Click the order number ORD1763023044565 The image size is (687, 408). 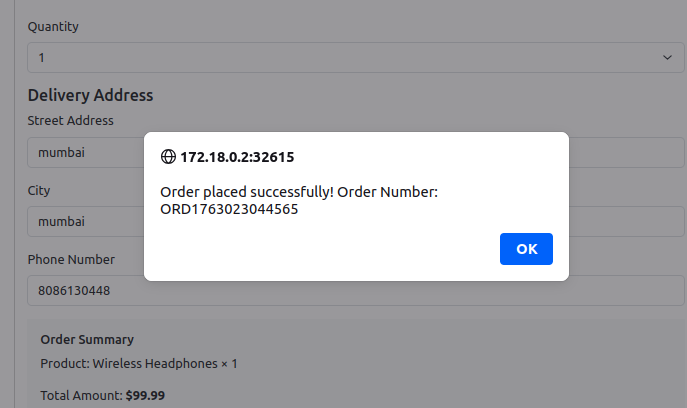click(x=229, y=210)
